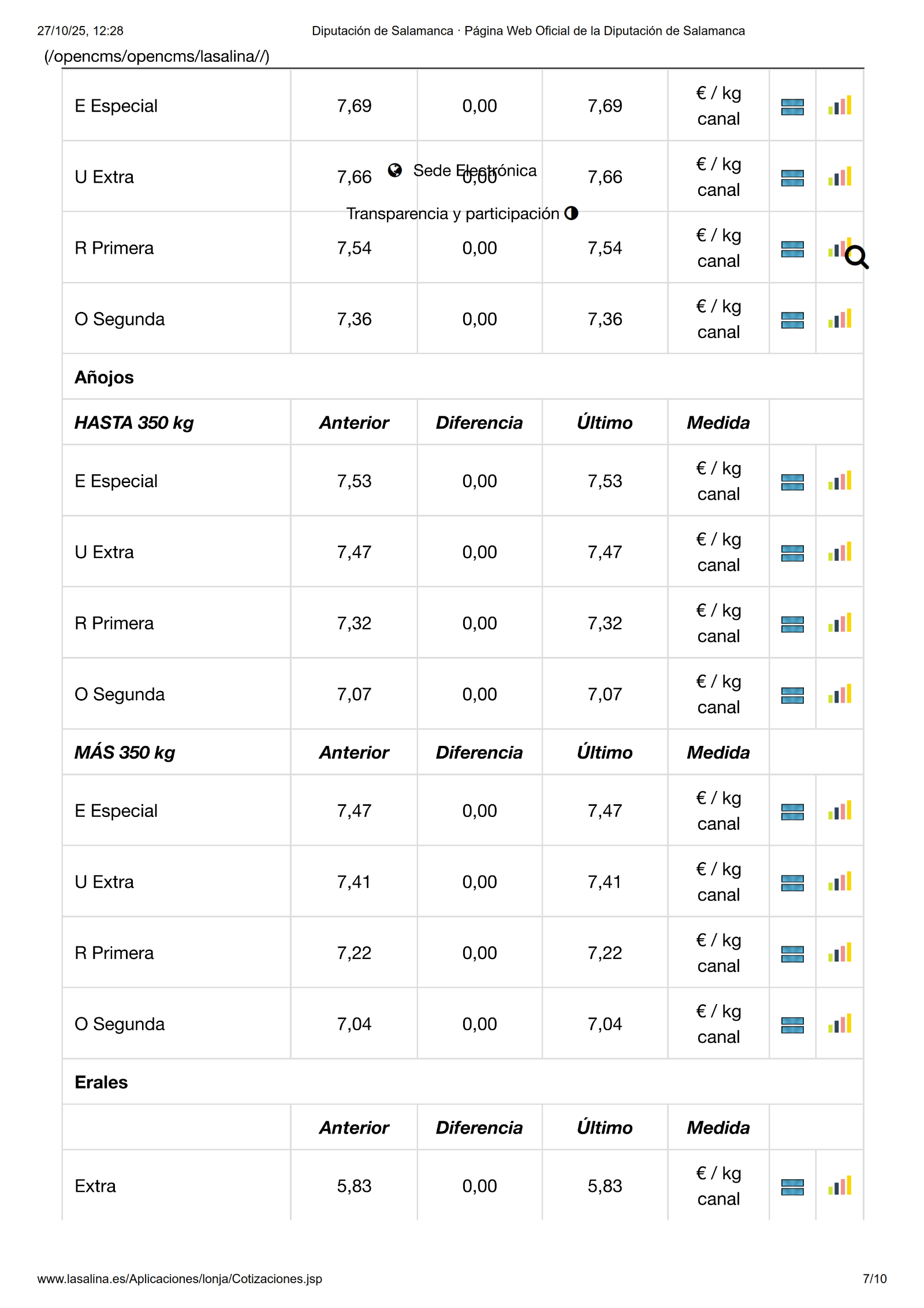The image size is (924, 1308).
Task: Go to Transparencia y participación
Action: (453, 214)
